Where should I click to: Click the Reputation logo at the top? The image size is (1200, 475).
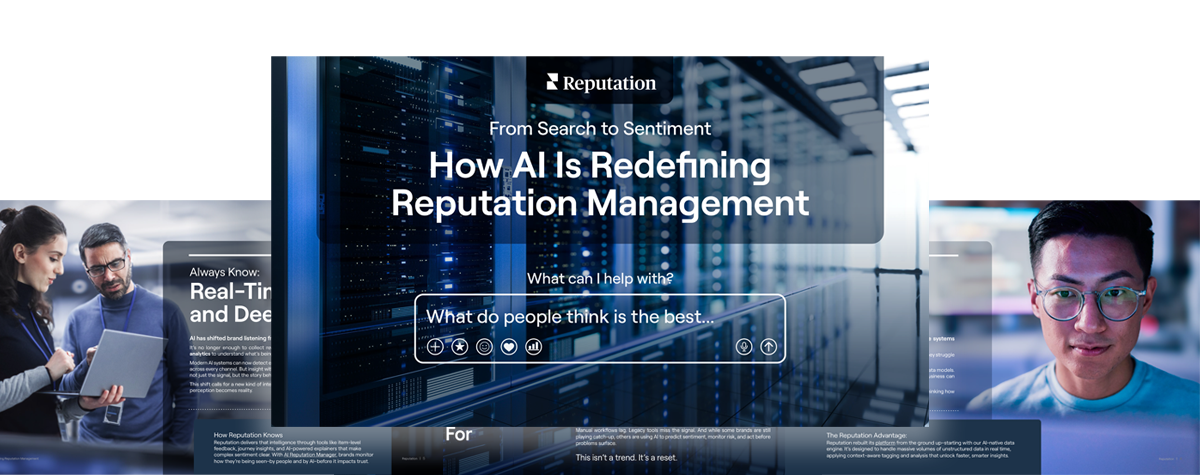(600, 83)
